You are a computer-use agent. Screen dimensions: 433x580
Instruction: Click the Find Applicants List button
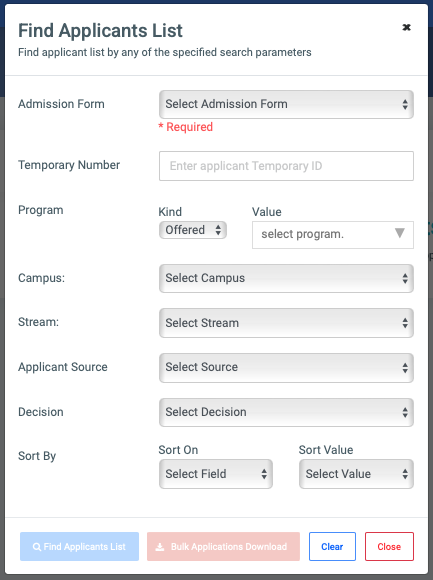click(80, 546)
